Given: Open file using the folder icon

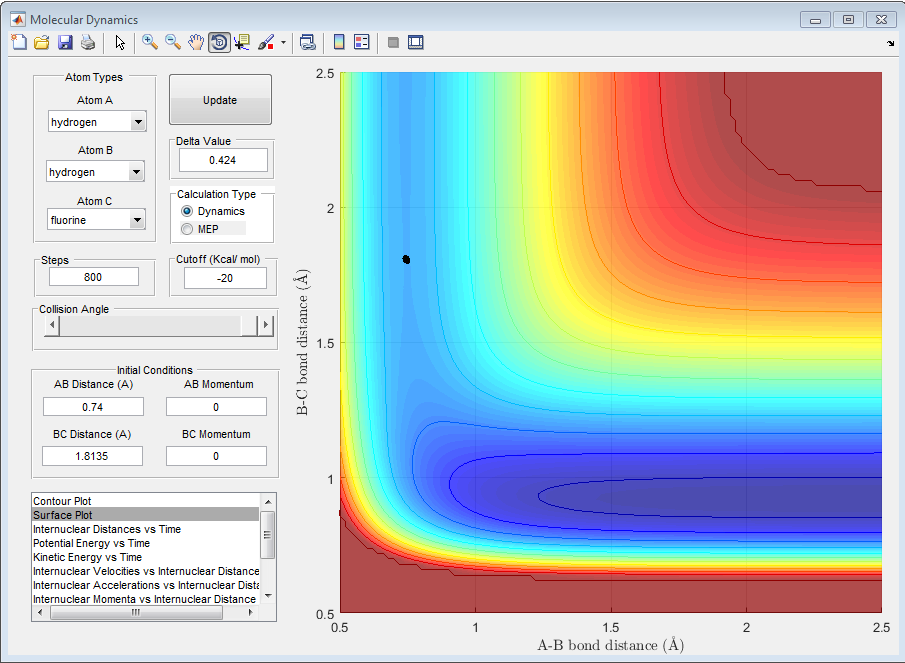Looking at the screenshot, I should click(42, 42).
